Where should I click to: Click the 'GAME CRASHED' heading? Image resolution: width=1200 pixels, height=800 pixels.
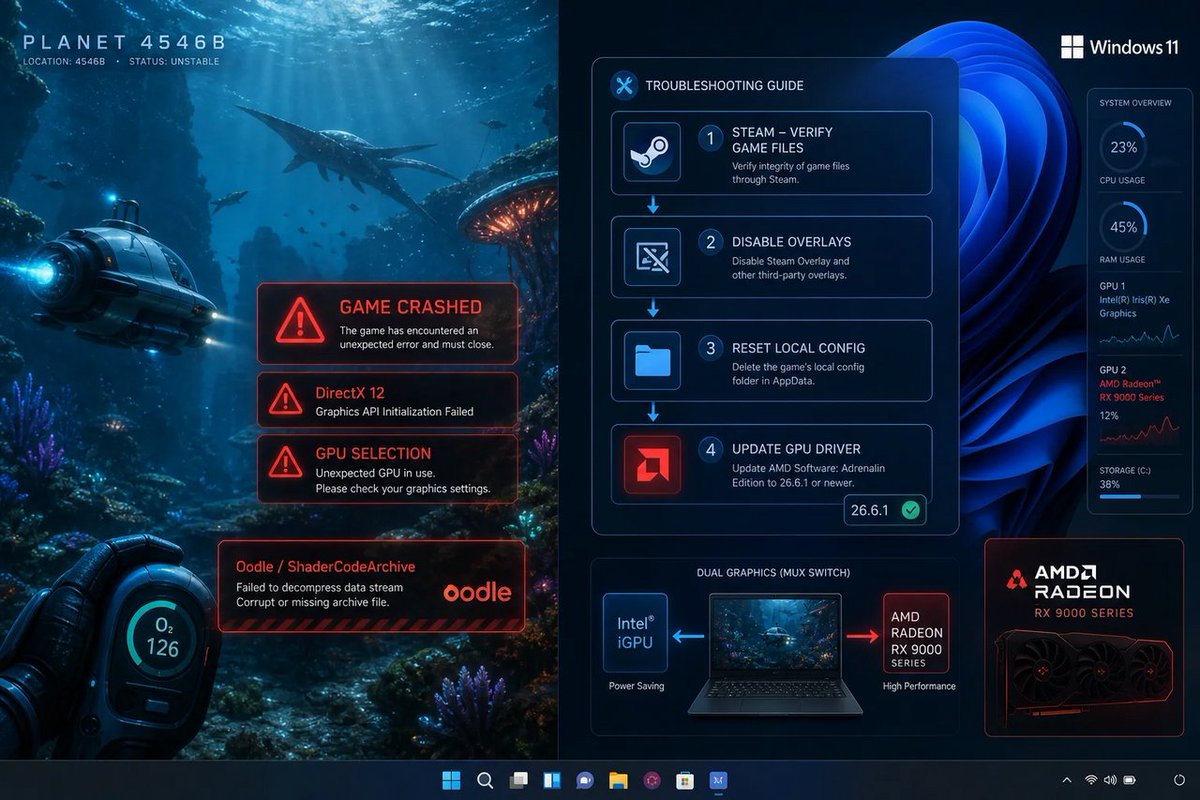pos(410,307)
